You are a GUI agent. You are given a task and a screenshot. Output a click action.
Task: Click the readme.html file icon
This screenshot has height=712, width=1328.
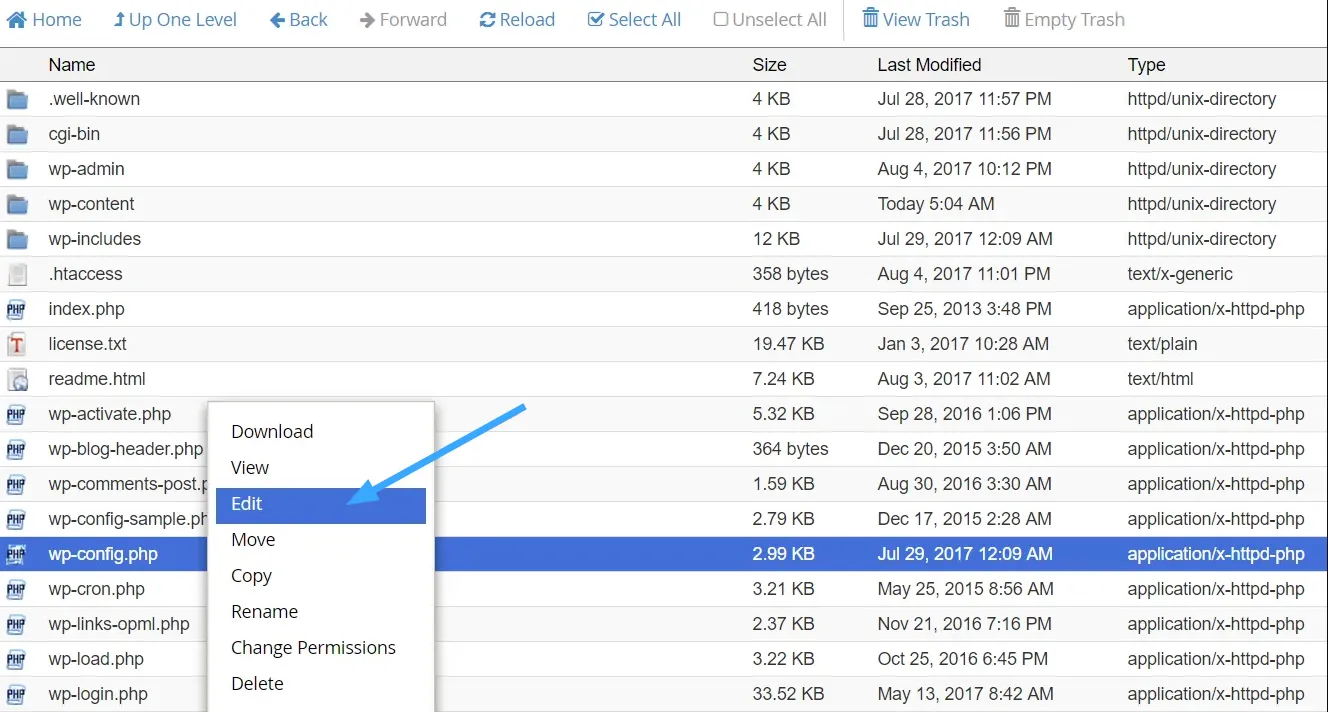[x=17, y=379]
